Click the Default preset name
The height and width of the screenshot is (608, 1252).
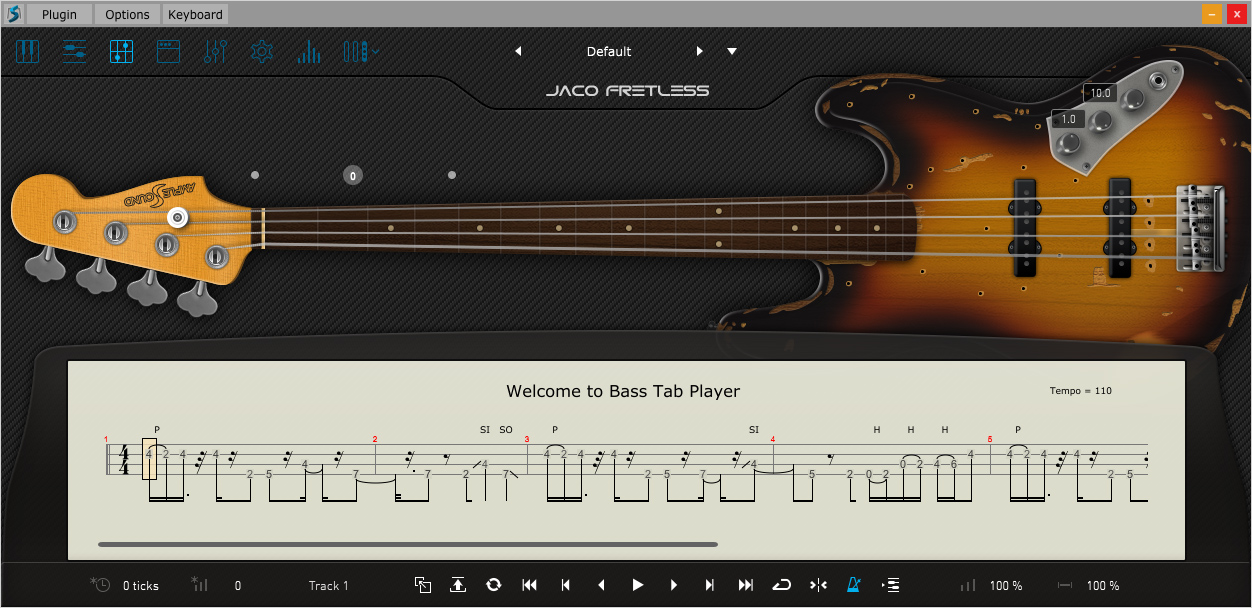pos(609,51)
